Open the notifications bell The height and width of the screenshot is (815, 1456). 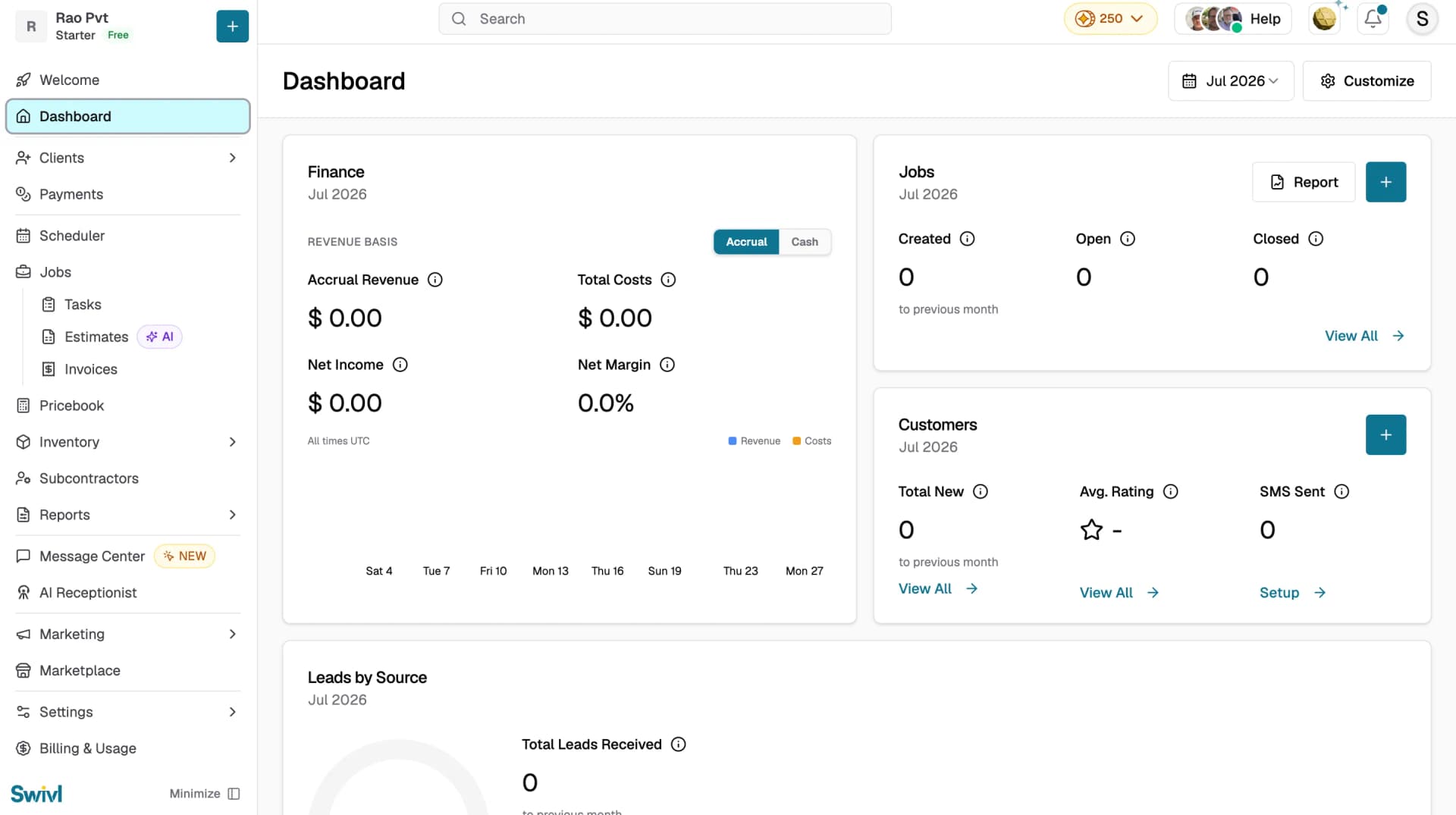1373,19
